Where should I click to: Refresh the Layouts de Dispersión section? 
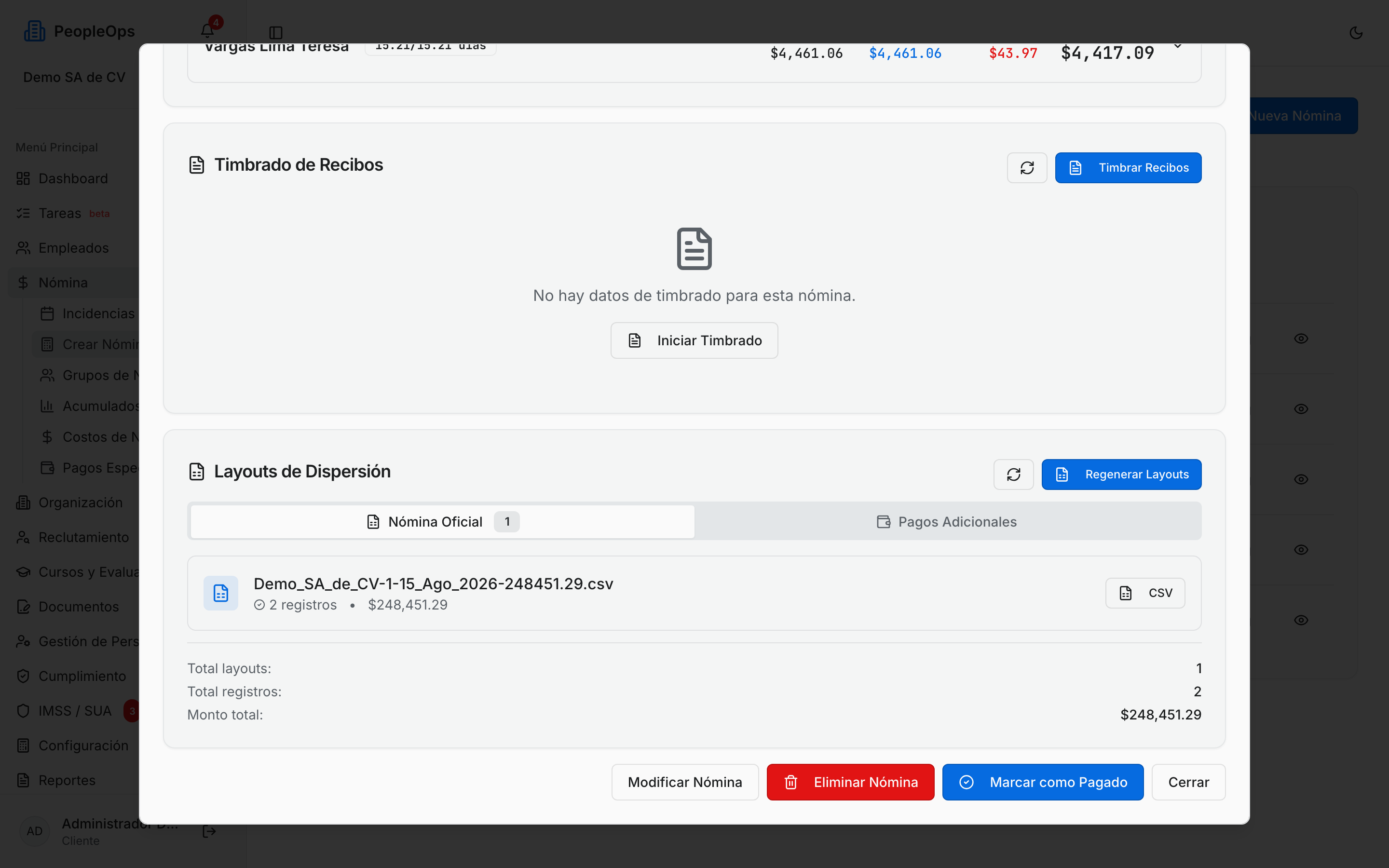click(x=1014, y=474)
